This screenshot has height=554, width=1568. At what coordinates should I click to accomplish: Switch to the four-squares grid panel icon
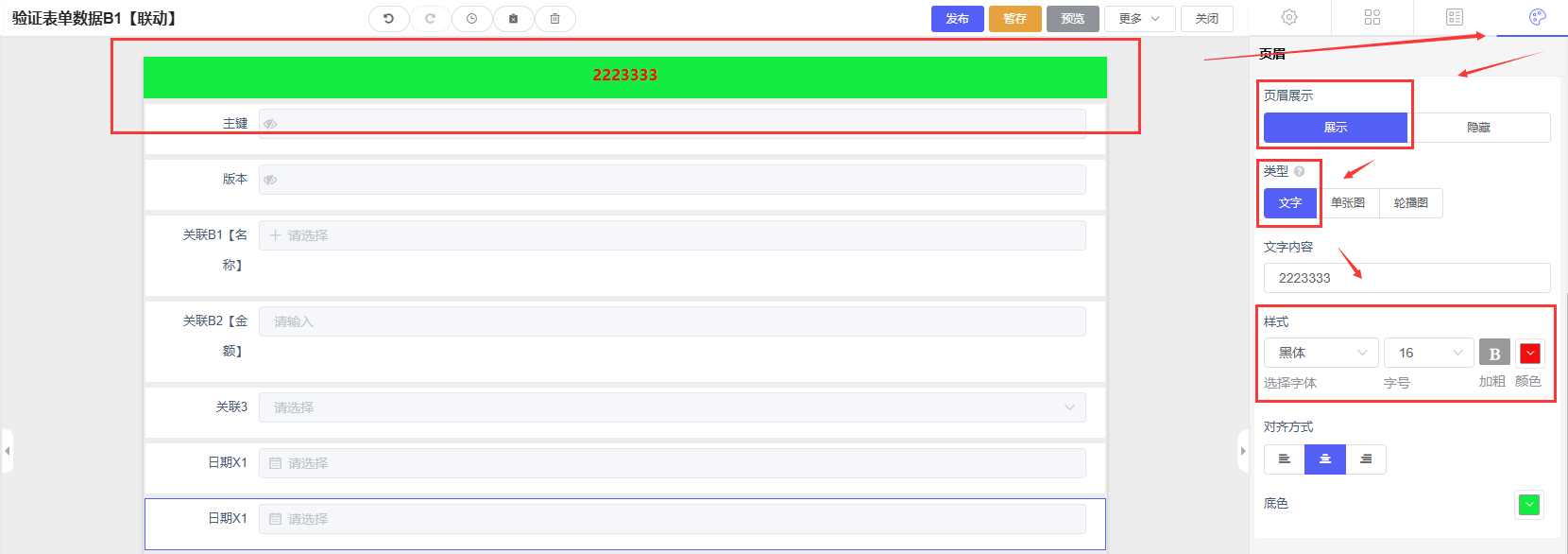(1372, 17)
